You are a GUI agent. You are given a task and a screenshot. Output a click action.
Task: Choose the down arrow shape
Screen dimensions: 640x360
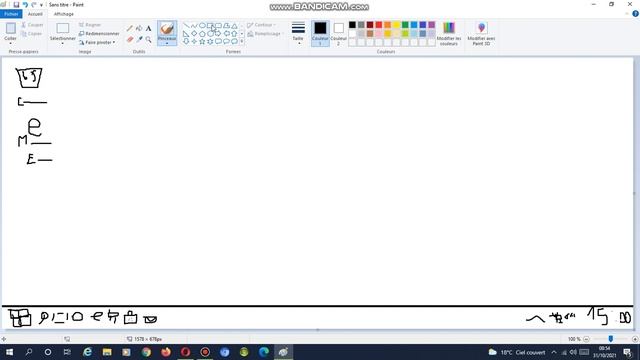coord(186,41)
